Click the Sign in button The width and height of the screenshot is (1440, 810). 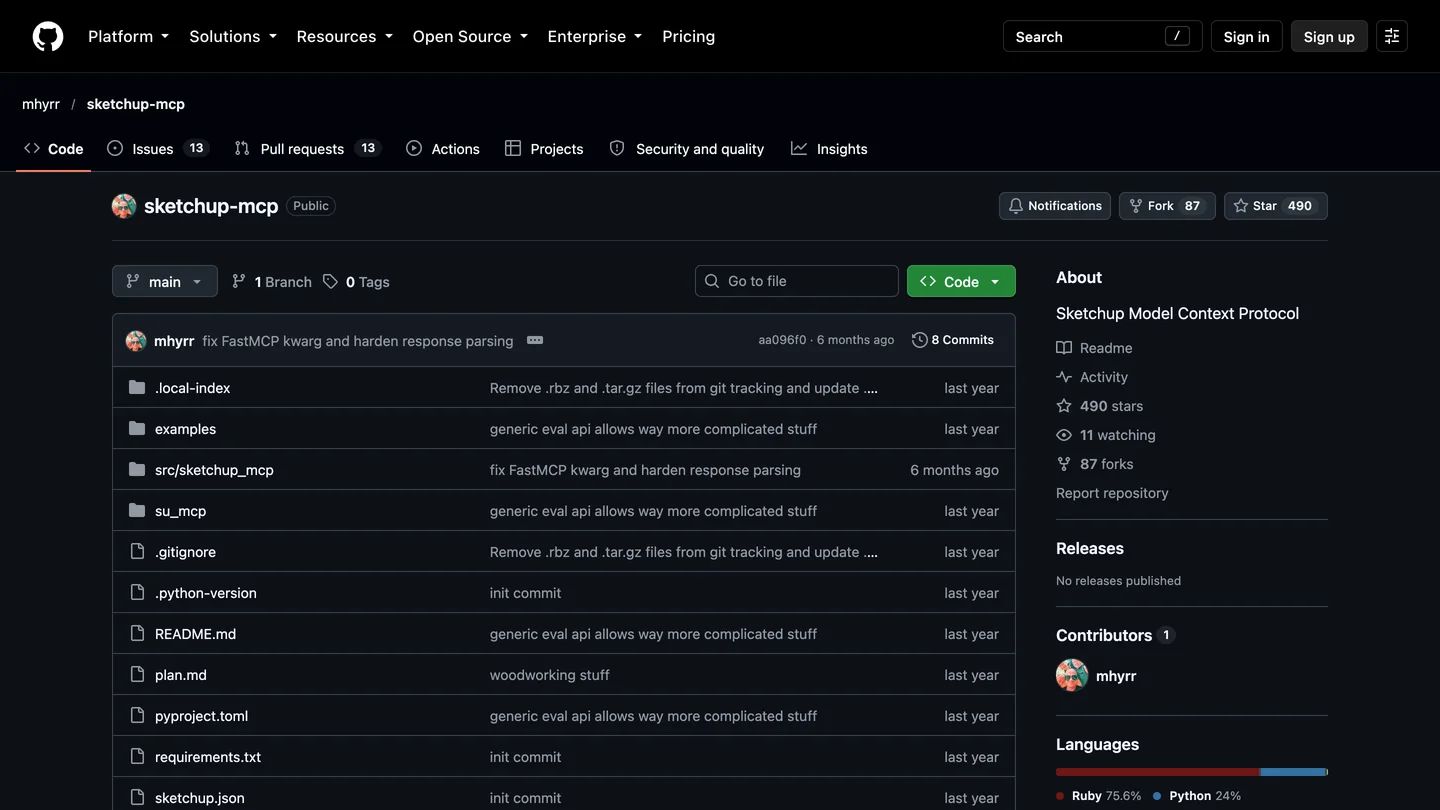[1246, 36]
